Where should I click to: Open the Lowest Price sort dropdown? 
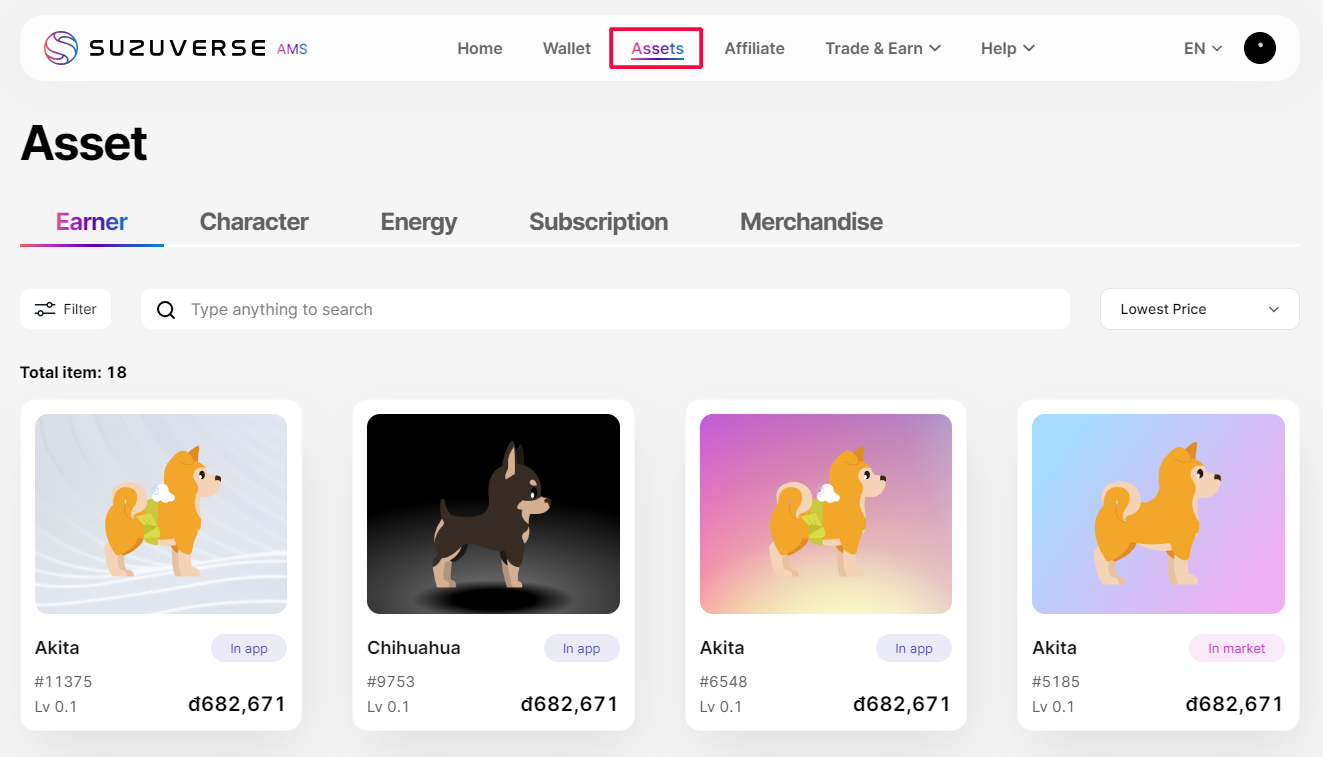tap(1199, 309)
